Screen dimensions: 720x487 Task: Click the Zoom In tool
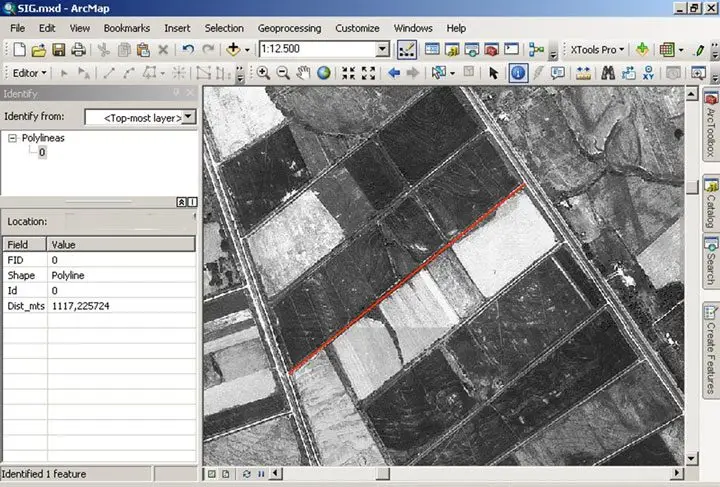click(x=264, y=73)
